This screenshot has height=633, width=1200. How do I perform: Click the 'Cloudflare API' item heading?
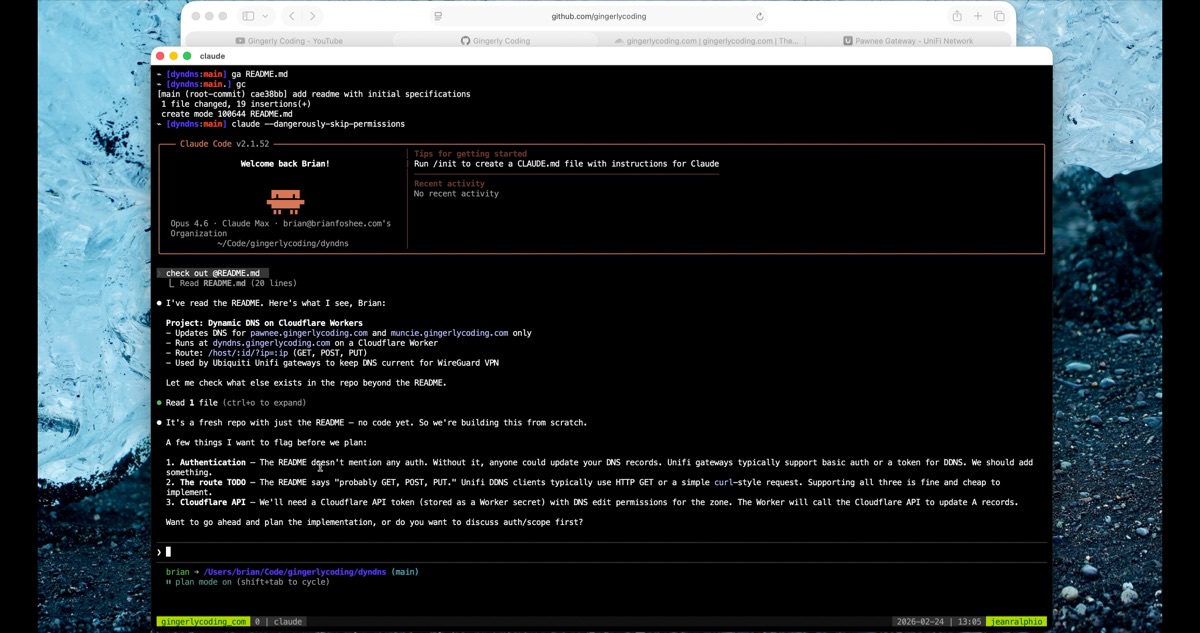pyautogui.click(x=212, y=502)
